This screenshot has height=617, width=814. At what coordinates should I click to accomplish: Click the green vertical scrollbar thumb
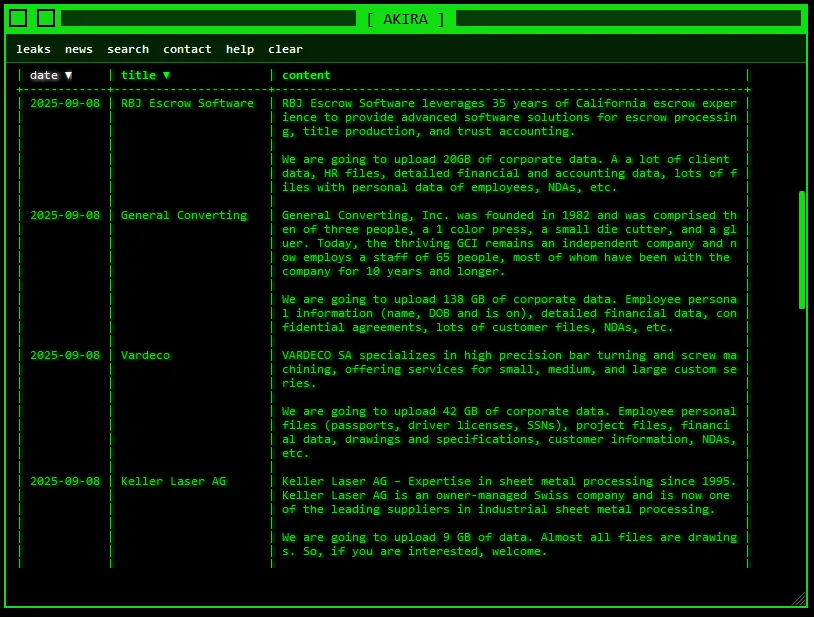point(801,250)
